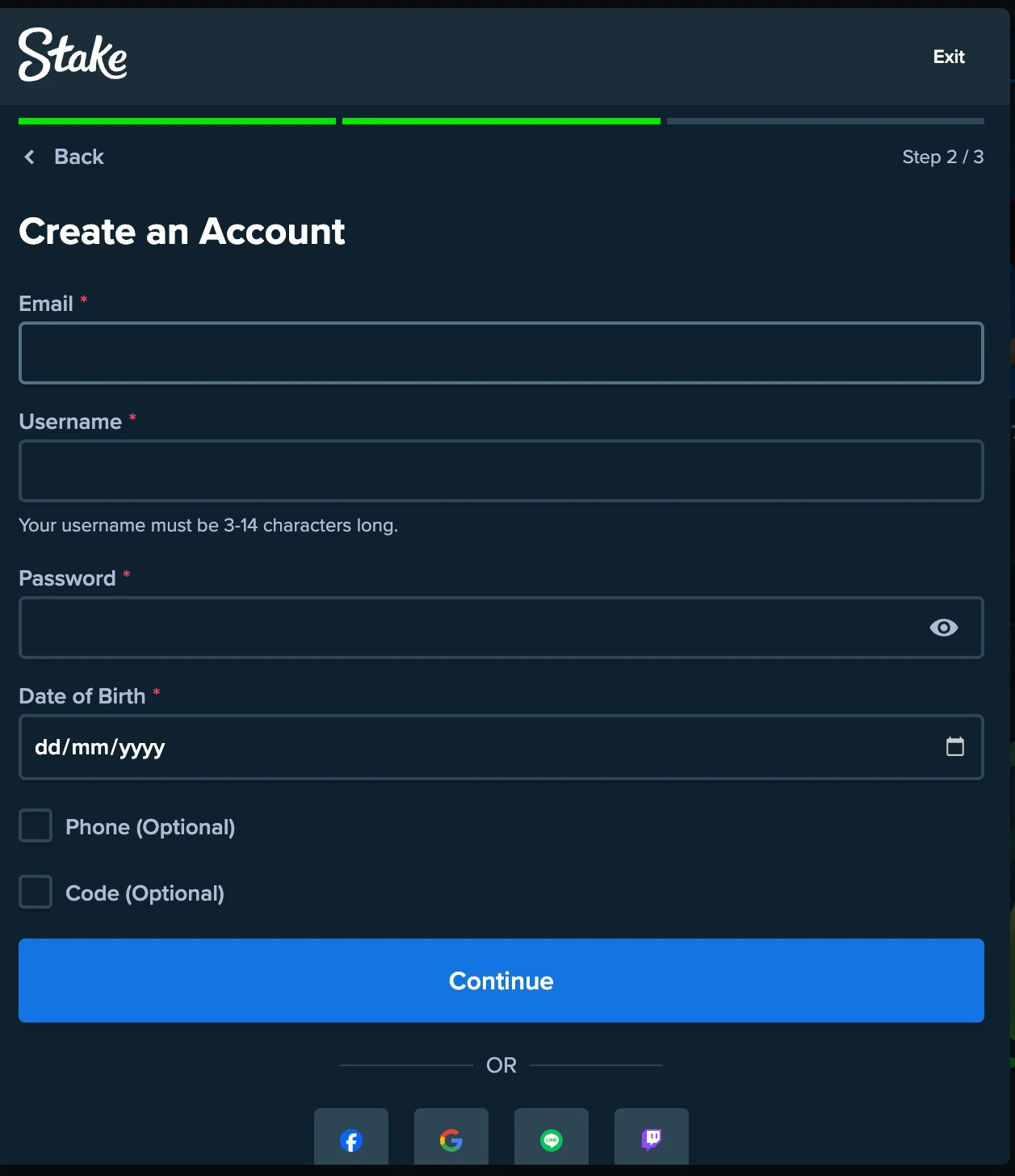Click the 'Create an Account' heading

click(x=182, y=232)
